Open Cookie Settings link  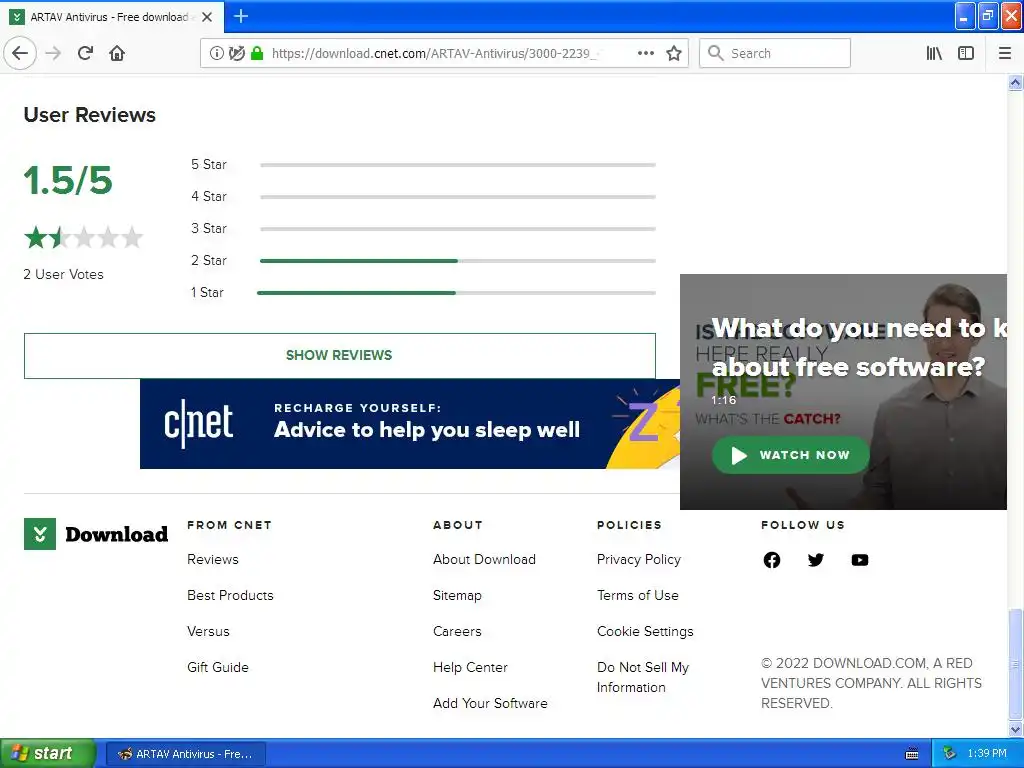[645, 631]
